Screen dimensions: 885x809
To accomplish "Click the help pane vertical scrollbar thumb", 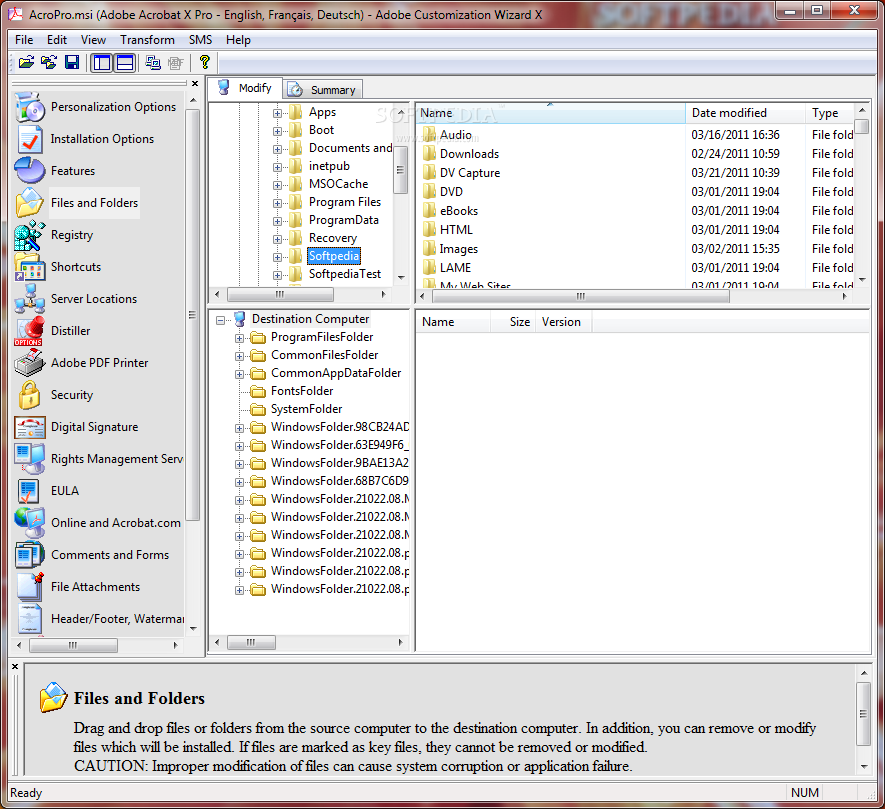I will click(x=863, y=714).
